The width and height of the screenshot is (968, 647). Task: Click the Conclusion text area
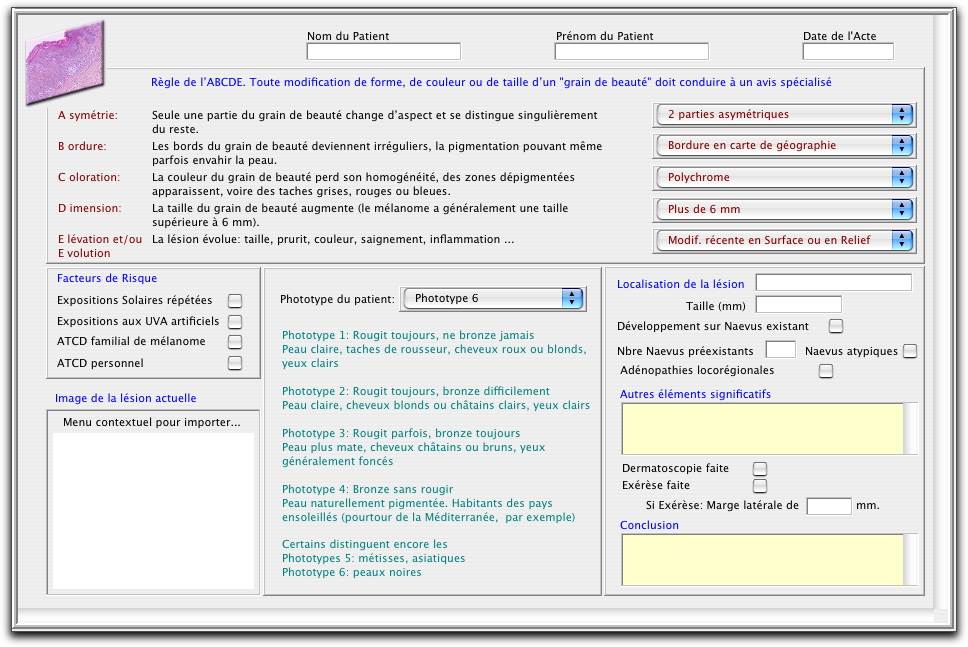(762, 560)
